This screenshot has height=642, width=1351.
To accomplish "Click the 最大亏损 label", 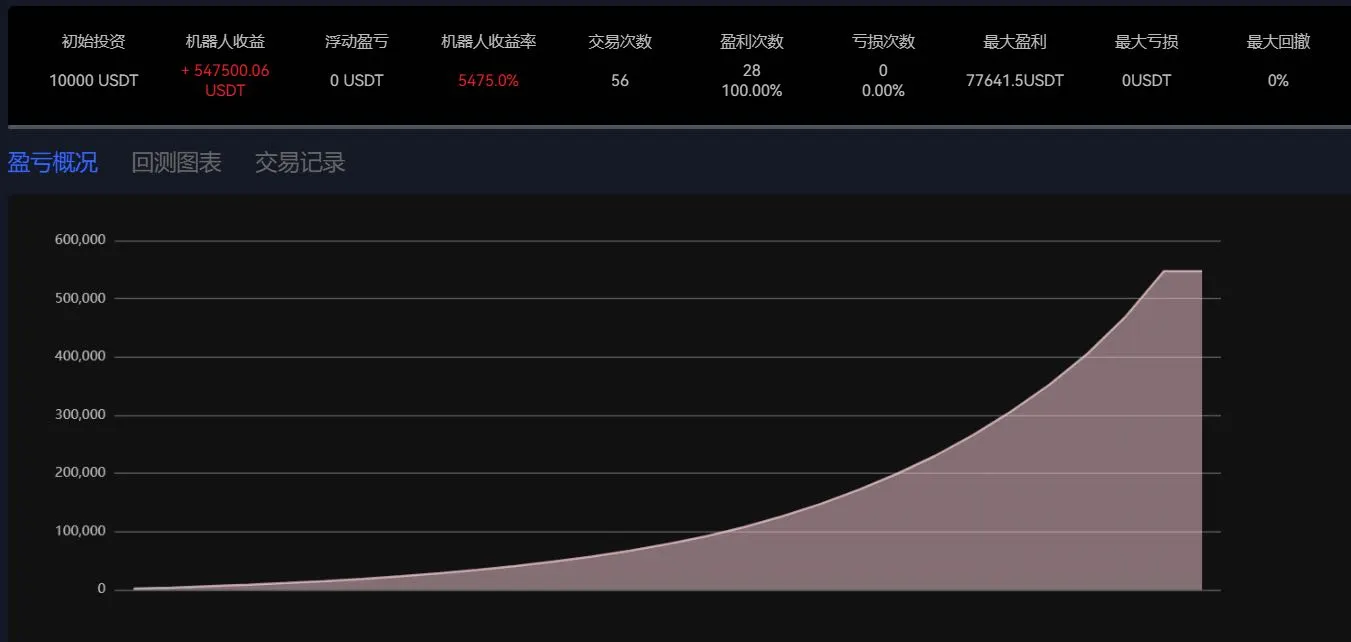I will [x=1147, y=42].
